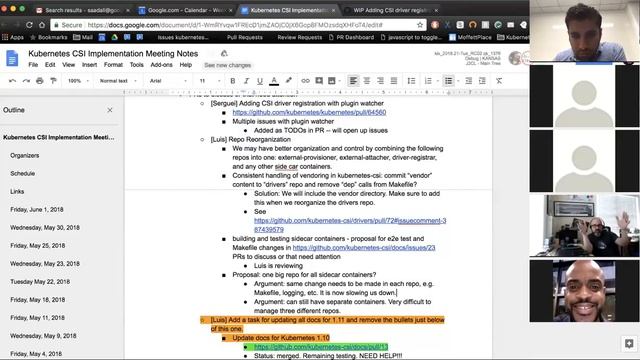640x360 pixels.
Task: Expand the bulleted list options arrow
Action: click(458, 81)
